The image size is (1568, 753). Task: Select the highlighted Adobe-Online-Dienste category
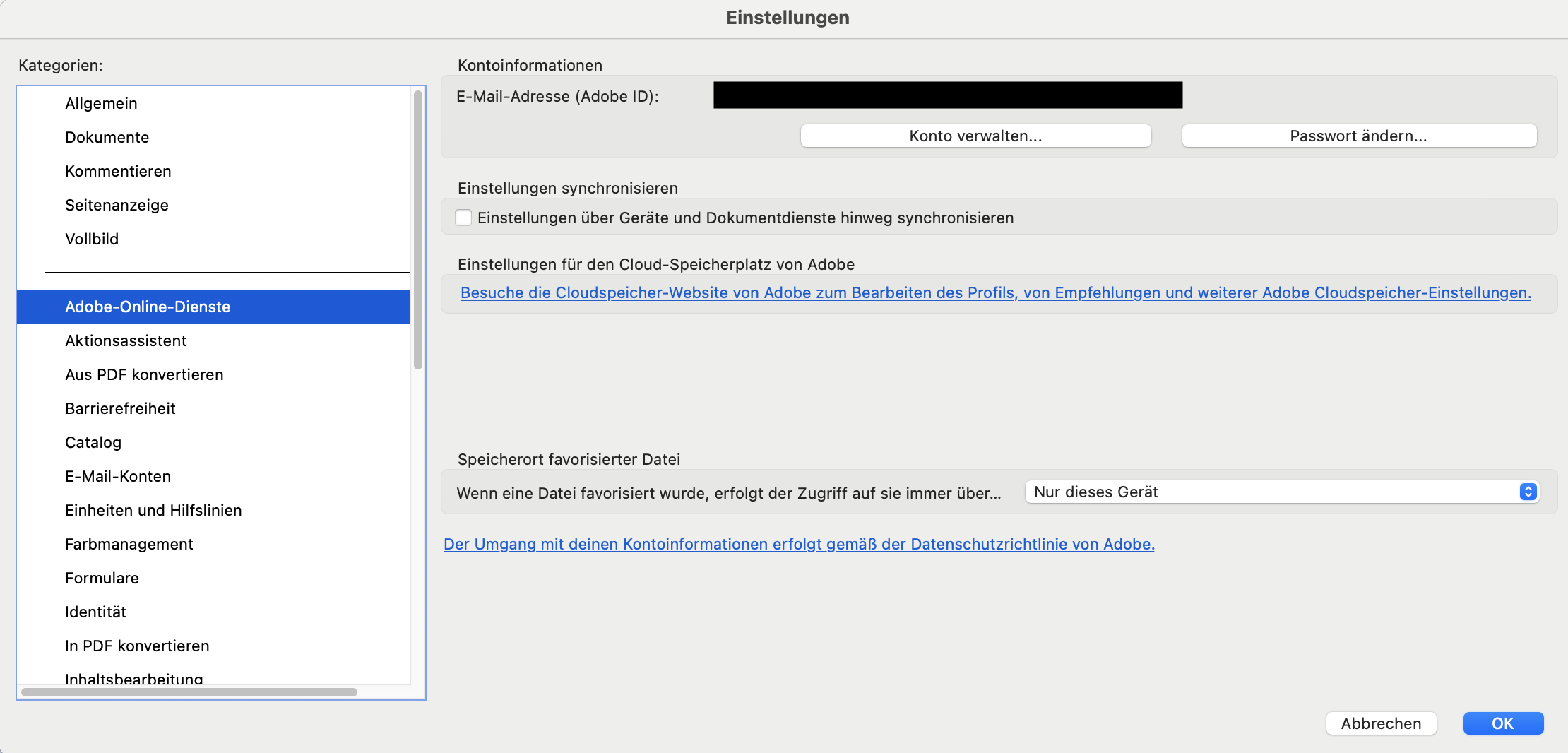point(213,307)
